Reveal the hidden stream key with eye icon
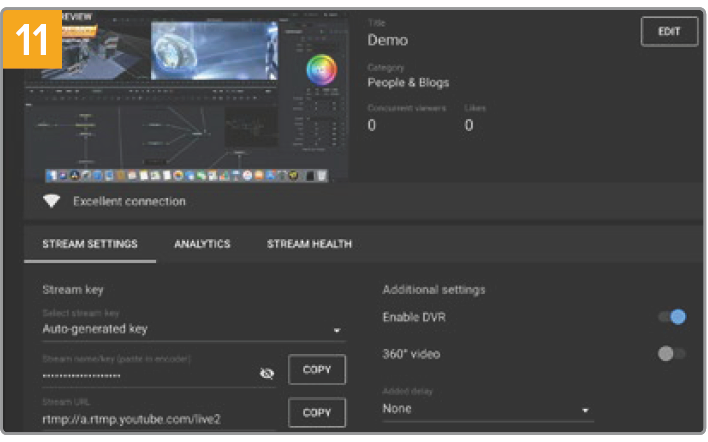This screenshot has width=708, height=442. pos(266,373)
